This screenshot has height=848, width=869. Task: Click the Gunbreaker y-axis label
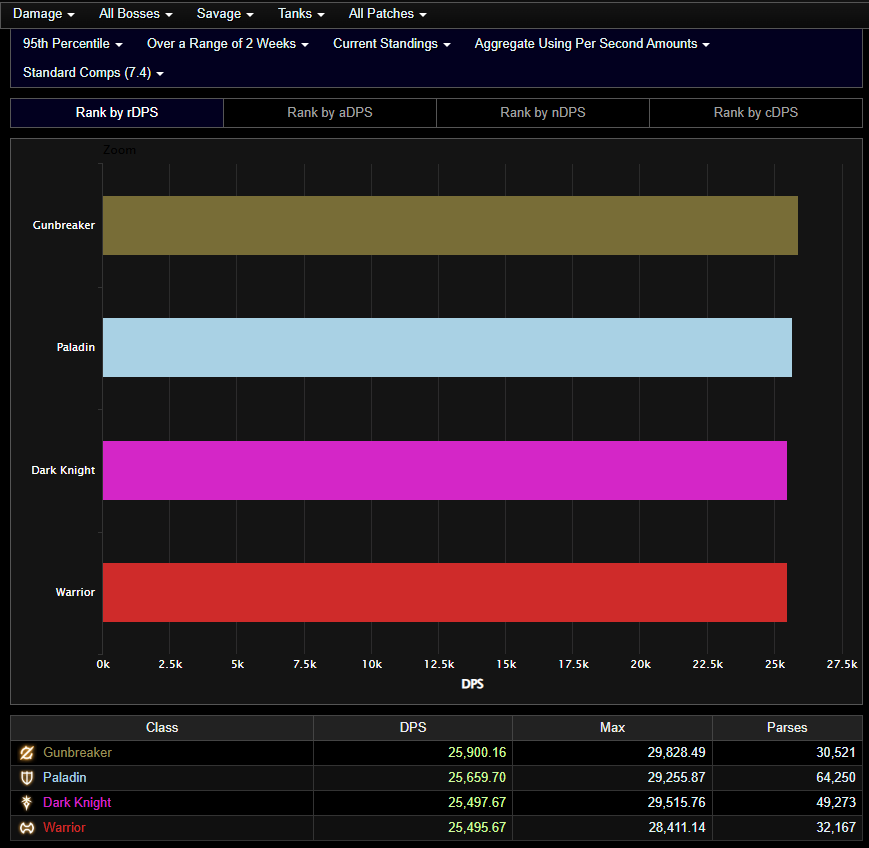(x=64, y=226)
